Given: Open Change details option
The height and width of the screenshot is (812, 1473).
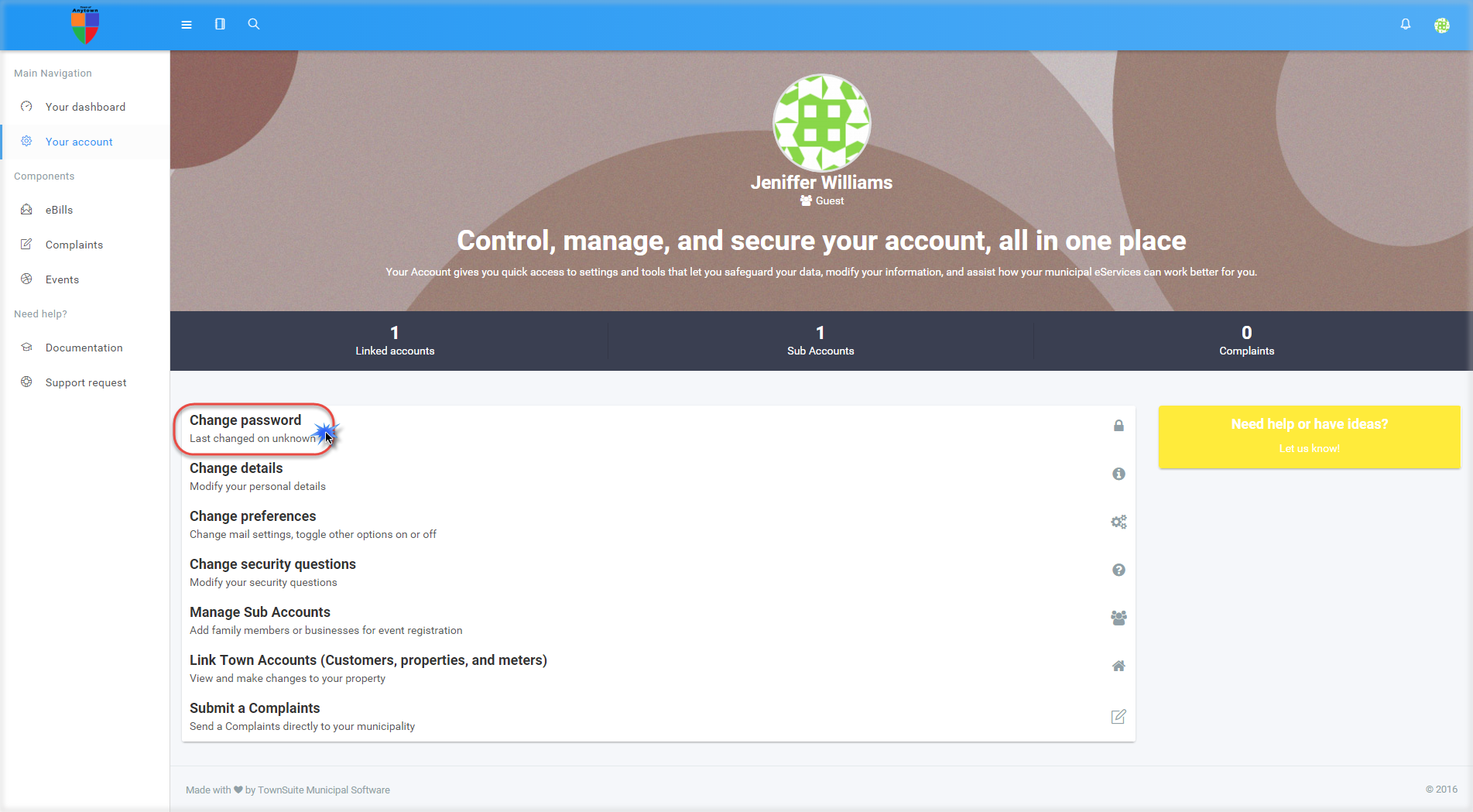Looking at the screenshot, I should [x=658, y=477].
